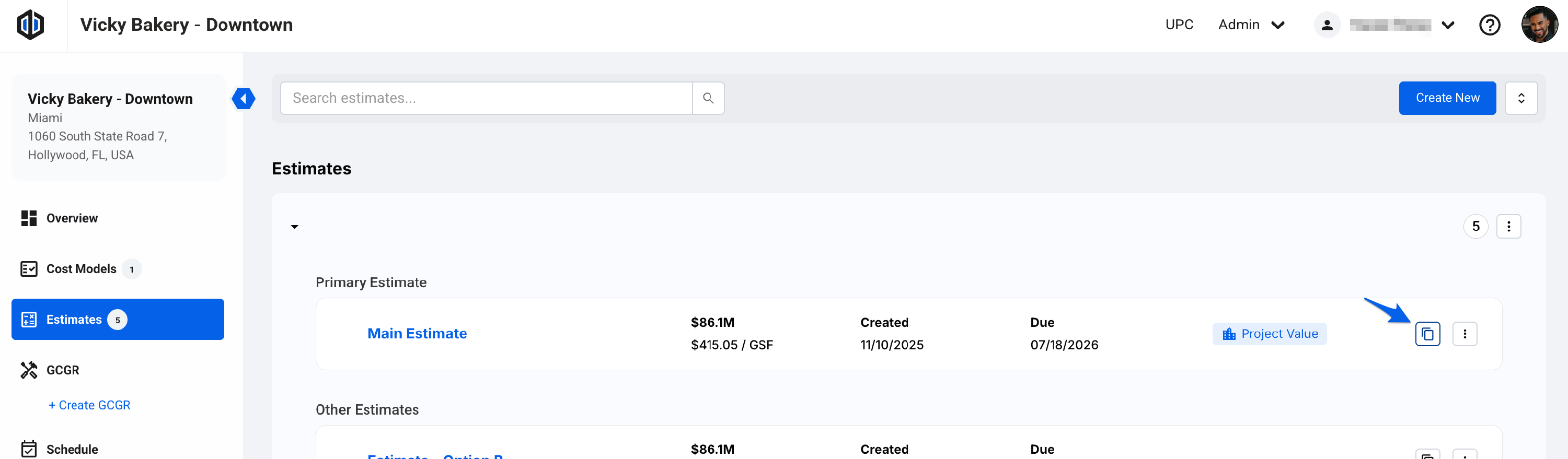Open the estimates group three-dot menu
This screenshot has height=459, width=1568.
click(1508, 227)
